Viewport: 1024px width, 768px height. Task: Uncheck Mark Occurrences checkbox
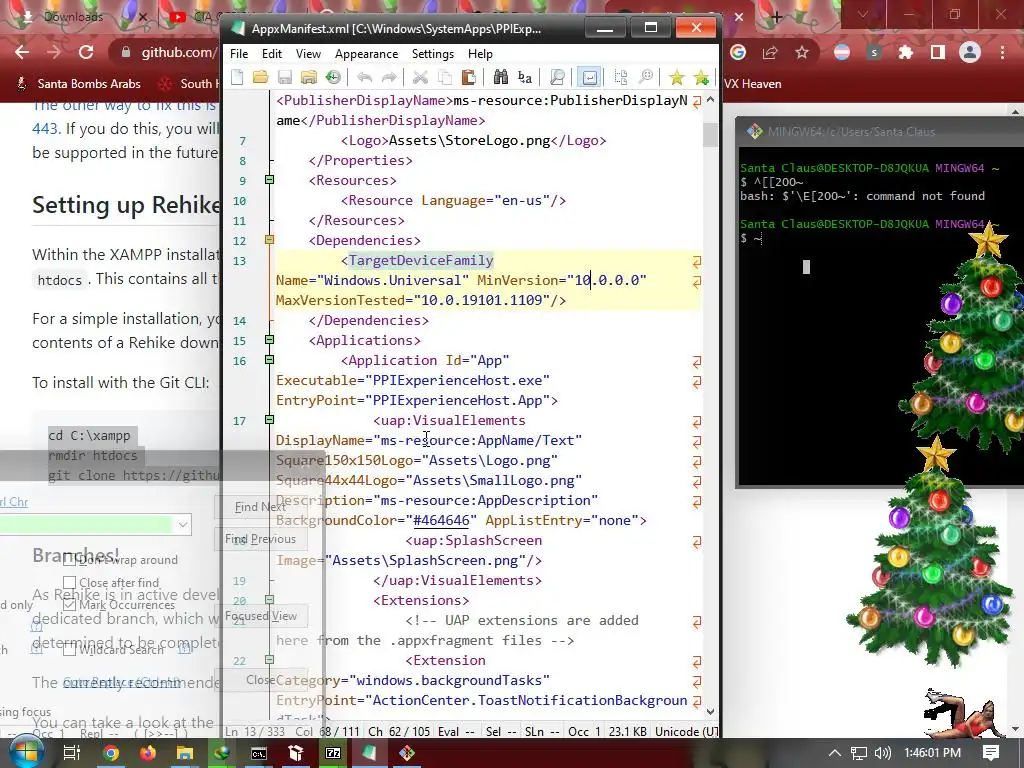pos(69,605)
